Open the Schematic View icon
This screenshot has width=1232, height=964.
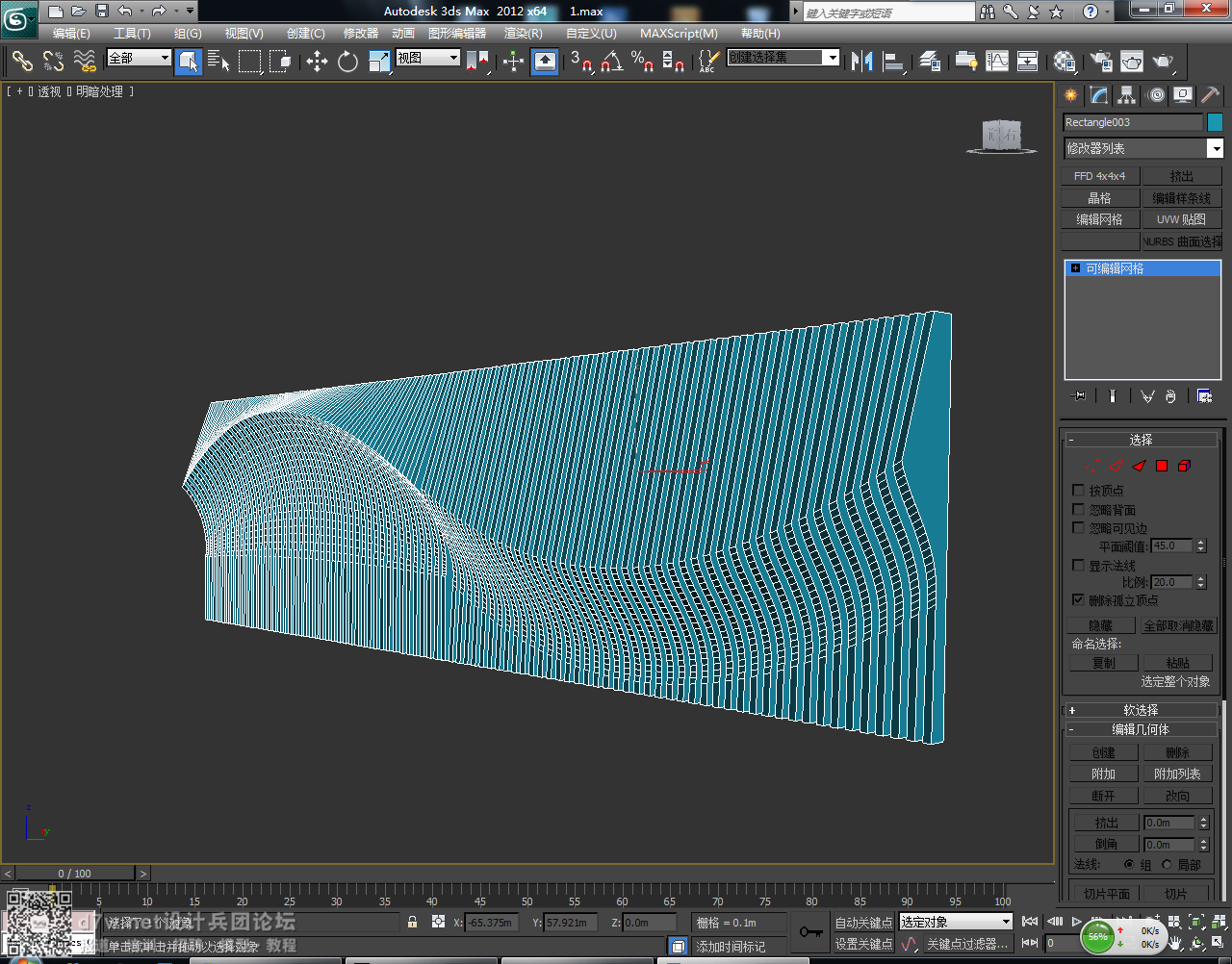1028,62
